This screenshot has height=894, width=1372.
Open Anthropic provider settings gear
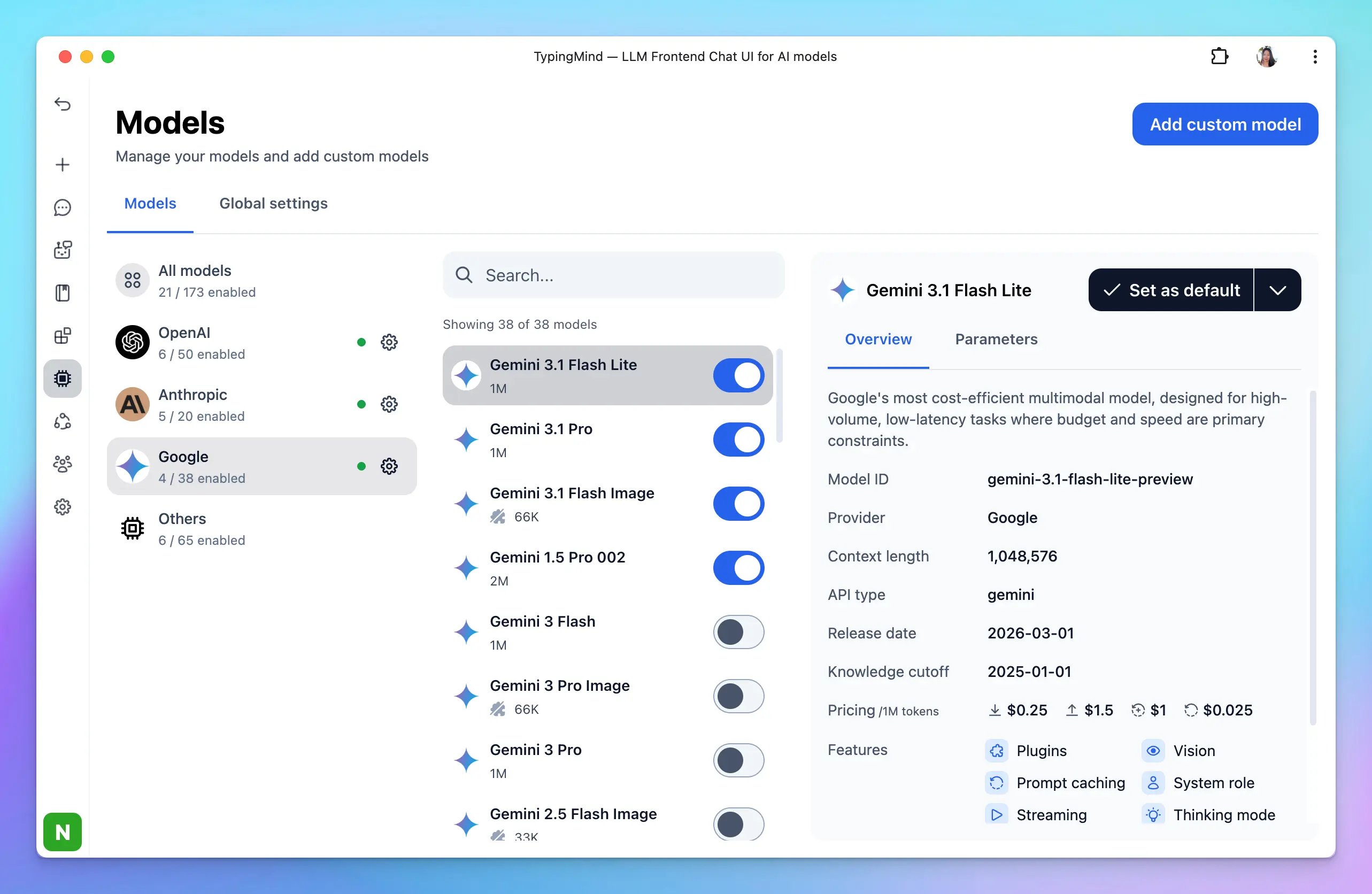[389, 404]
